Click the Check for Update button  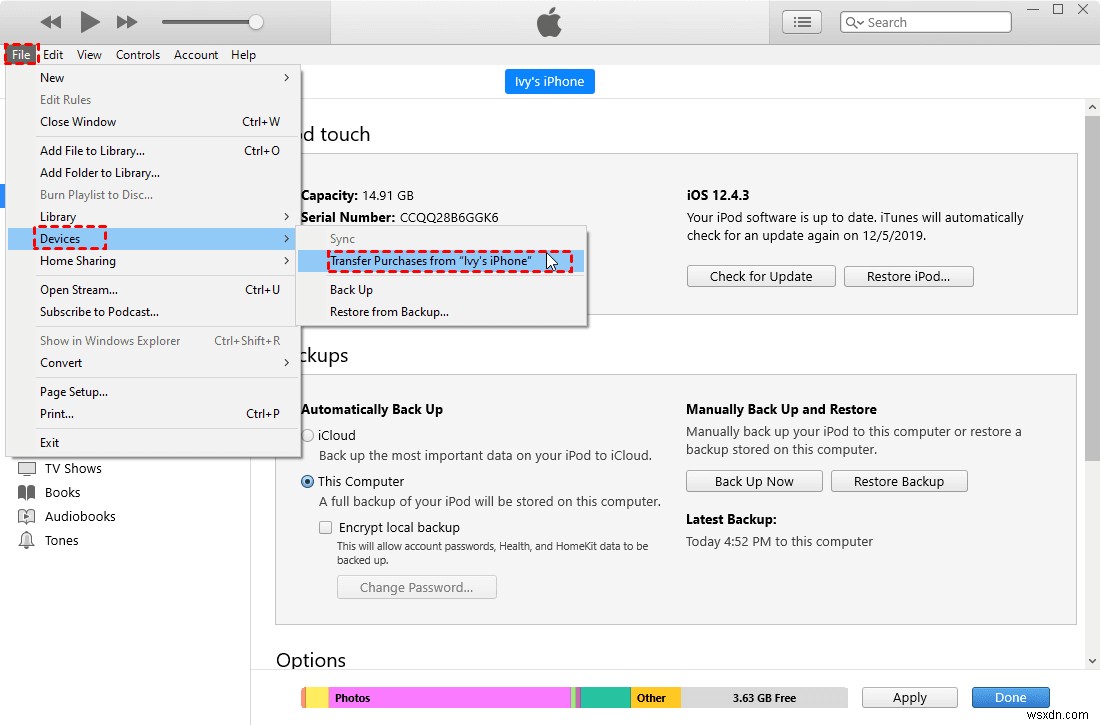(760, 276)
